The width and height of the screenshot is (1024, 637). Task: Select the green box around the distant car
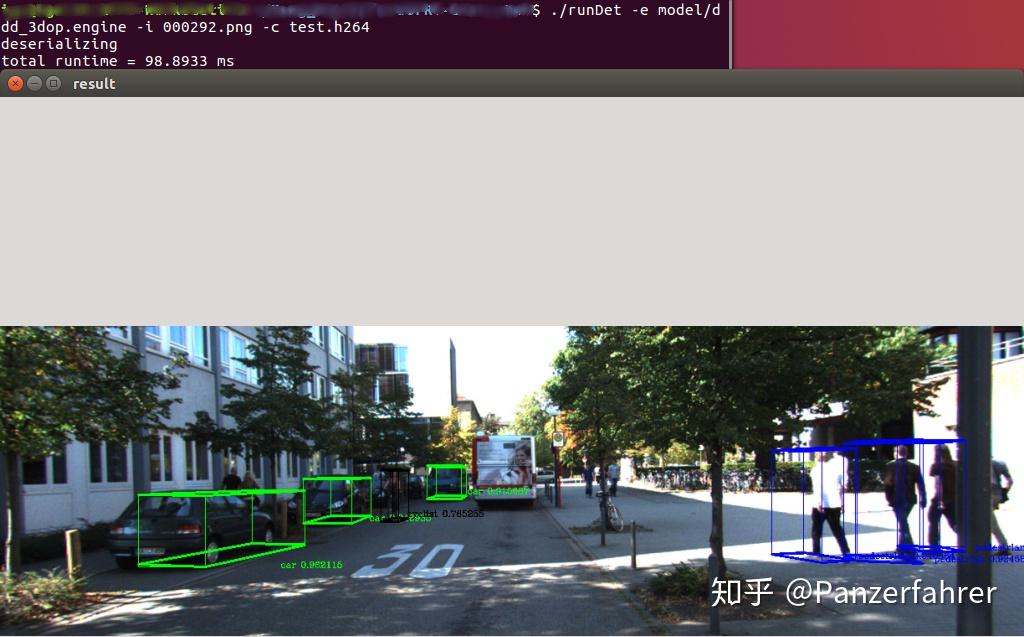point(447,483)
